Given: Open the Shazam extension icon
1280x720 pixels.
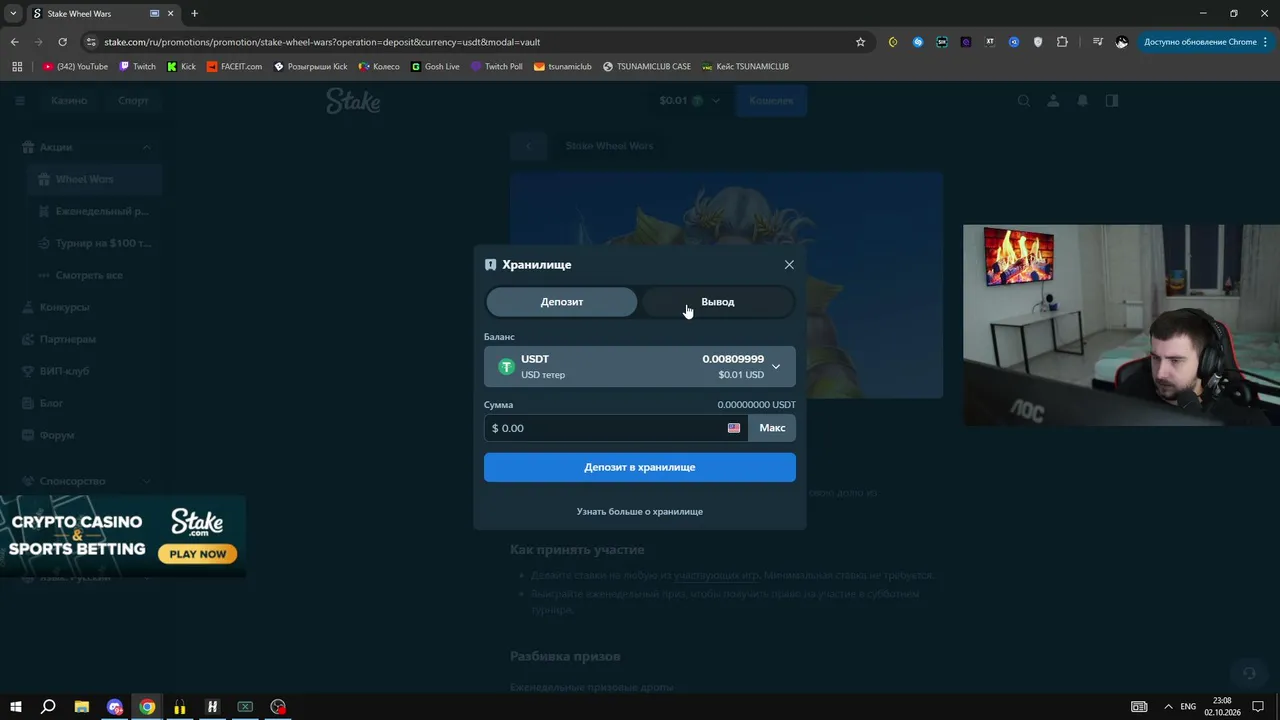Looking at the screenshot, I should pos(918,42).
